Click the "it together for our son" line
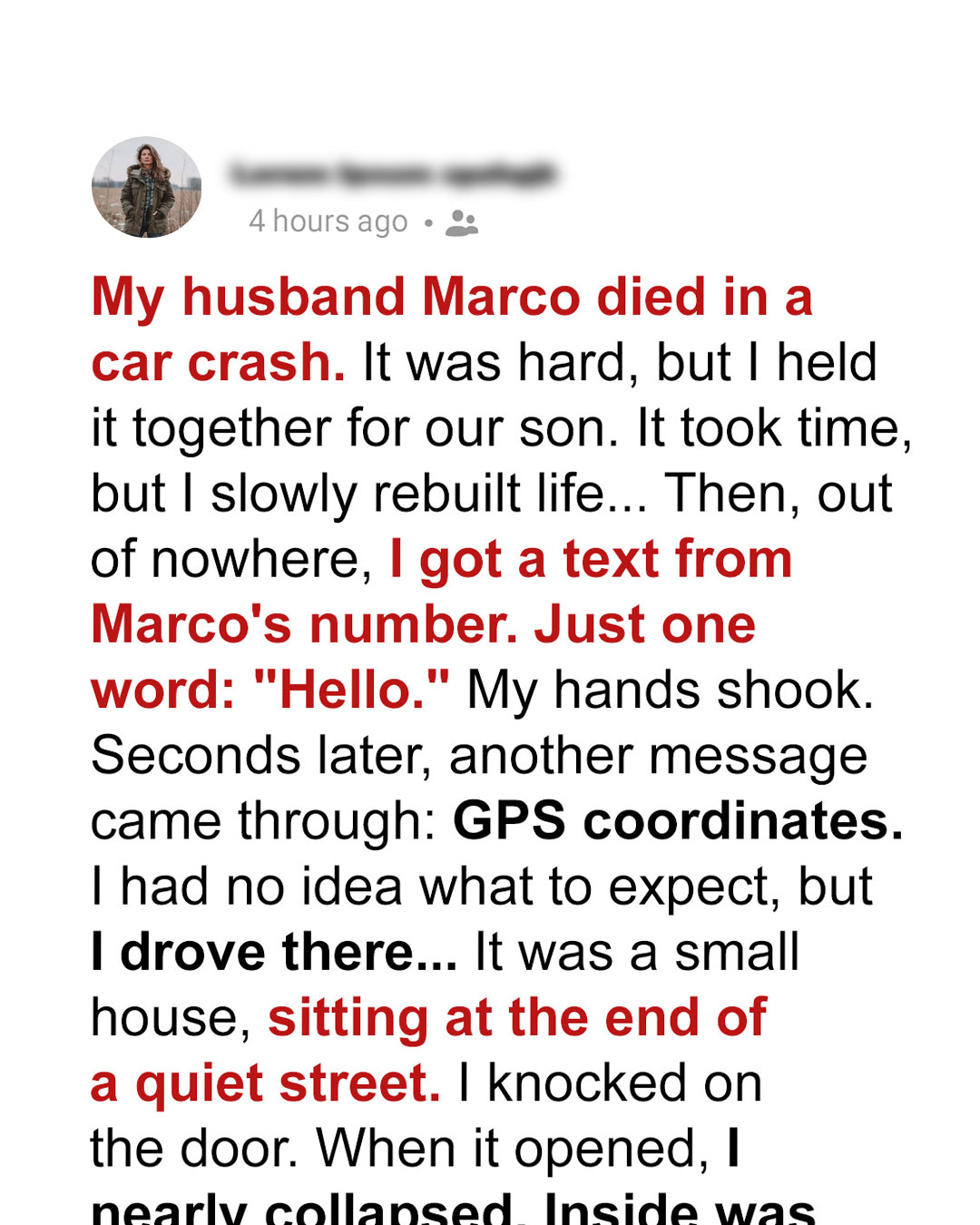This screenshot has width=980, height=1225. (x=502, y=428)
